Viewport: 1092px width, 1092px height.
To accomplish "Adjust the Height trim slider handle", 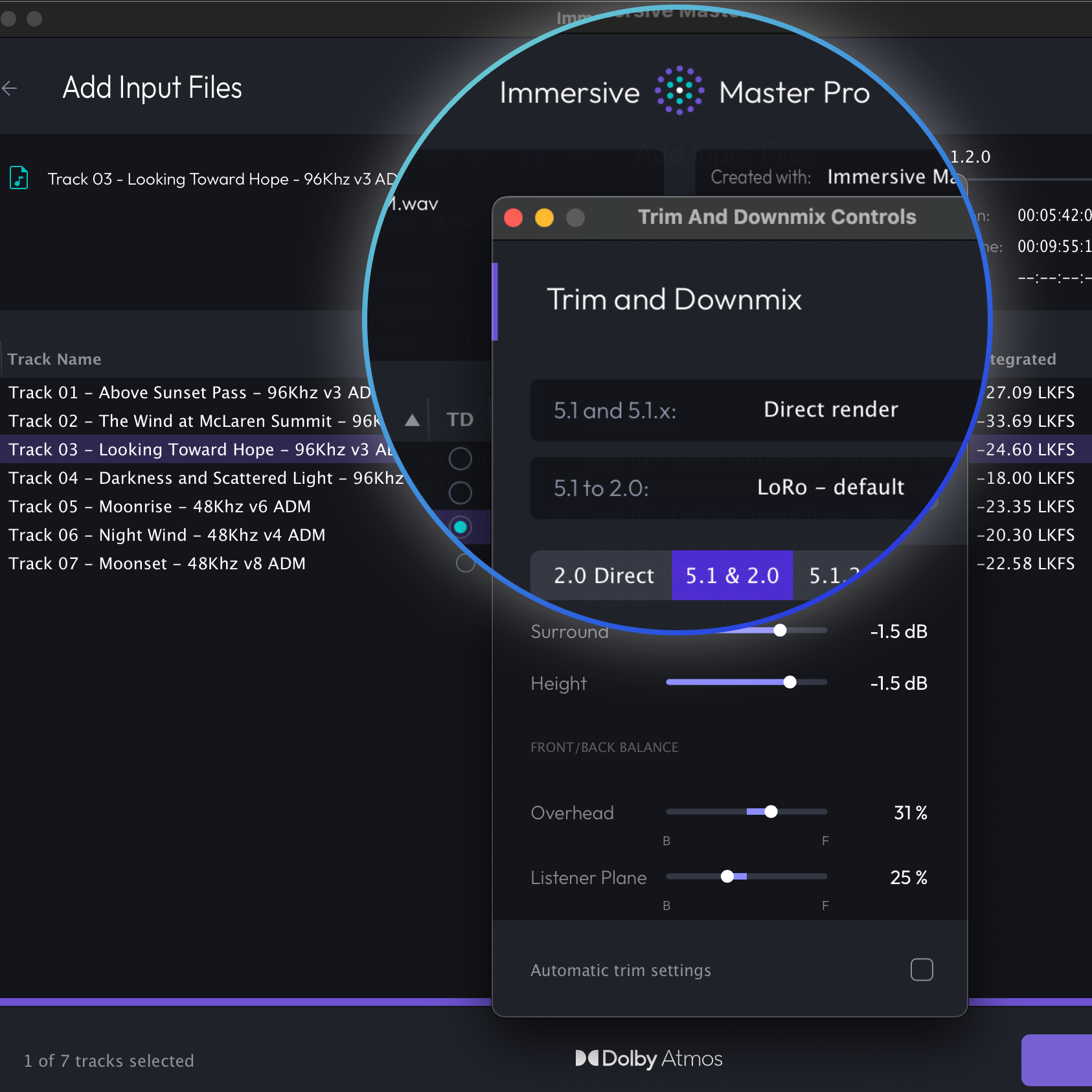I will point(790,682).
